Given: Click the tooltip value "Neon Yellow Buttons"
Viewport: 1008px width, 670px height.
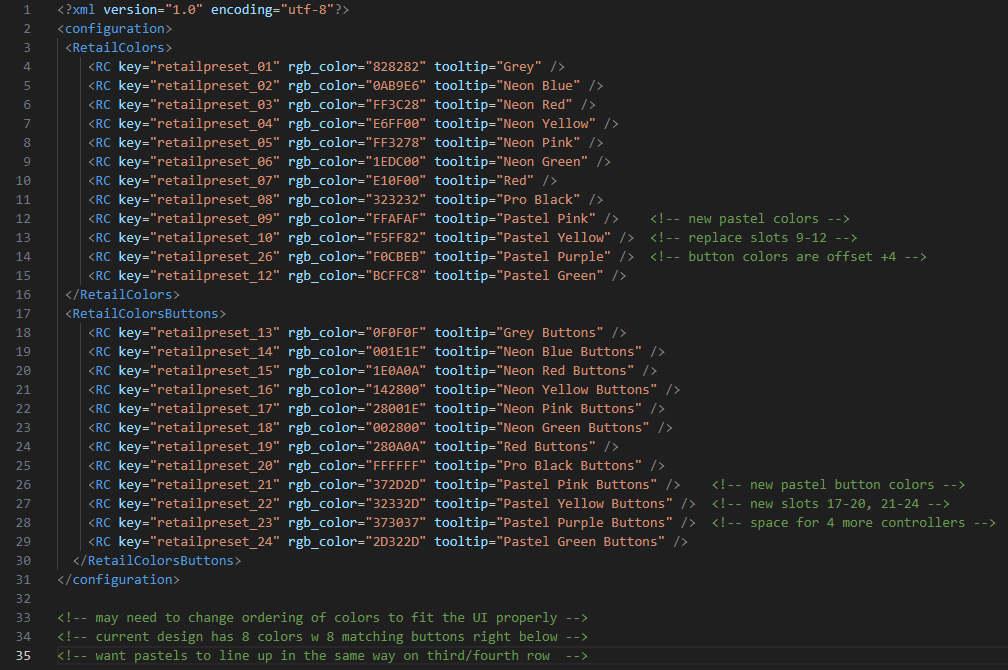Looking at the screenshot, I should tap(577, 390).
